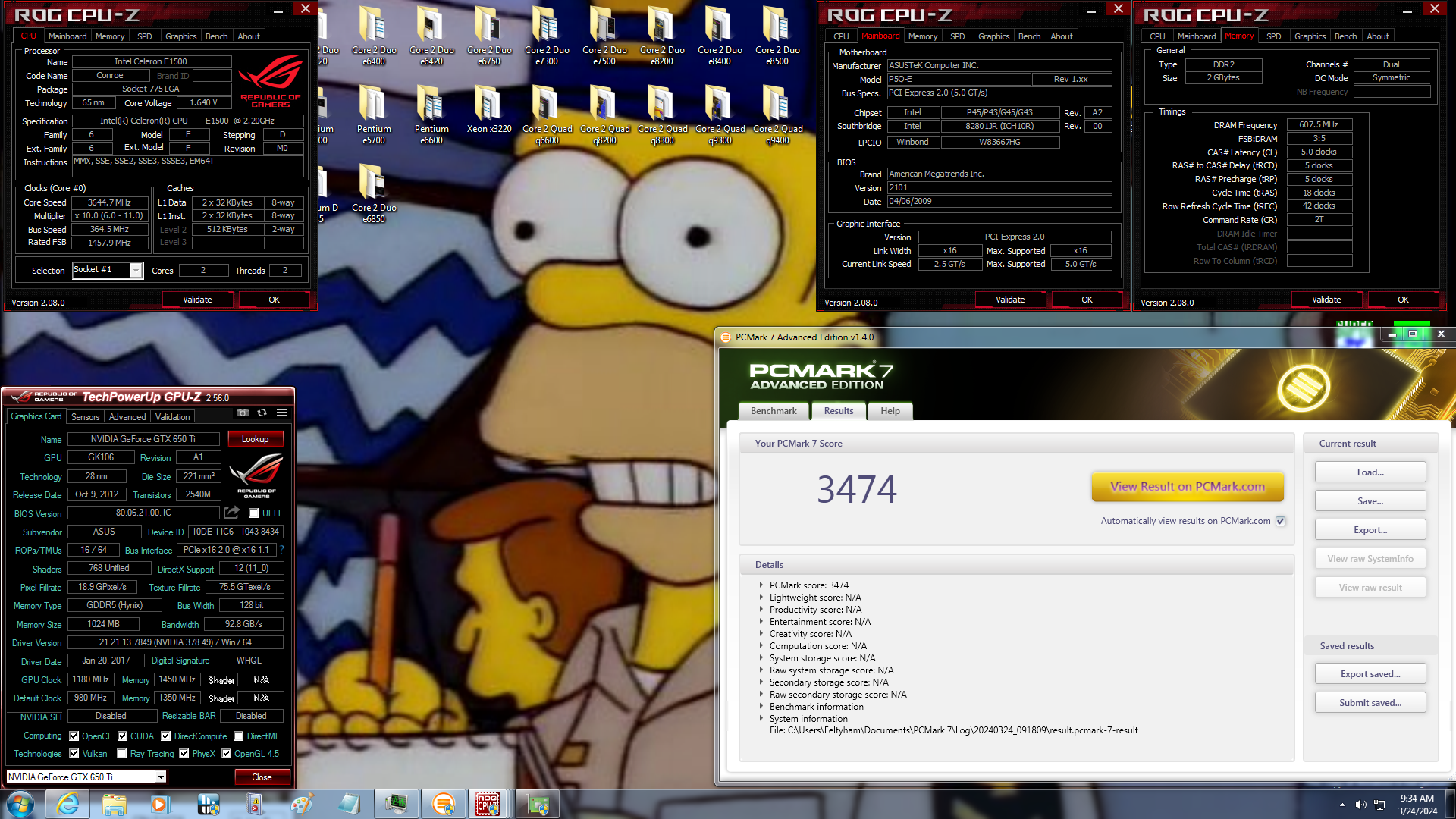The image size is (1456, 819).
Task: Click the Windows Start orb
Action: coord(20,804)
